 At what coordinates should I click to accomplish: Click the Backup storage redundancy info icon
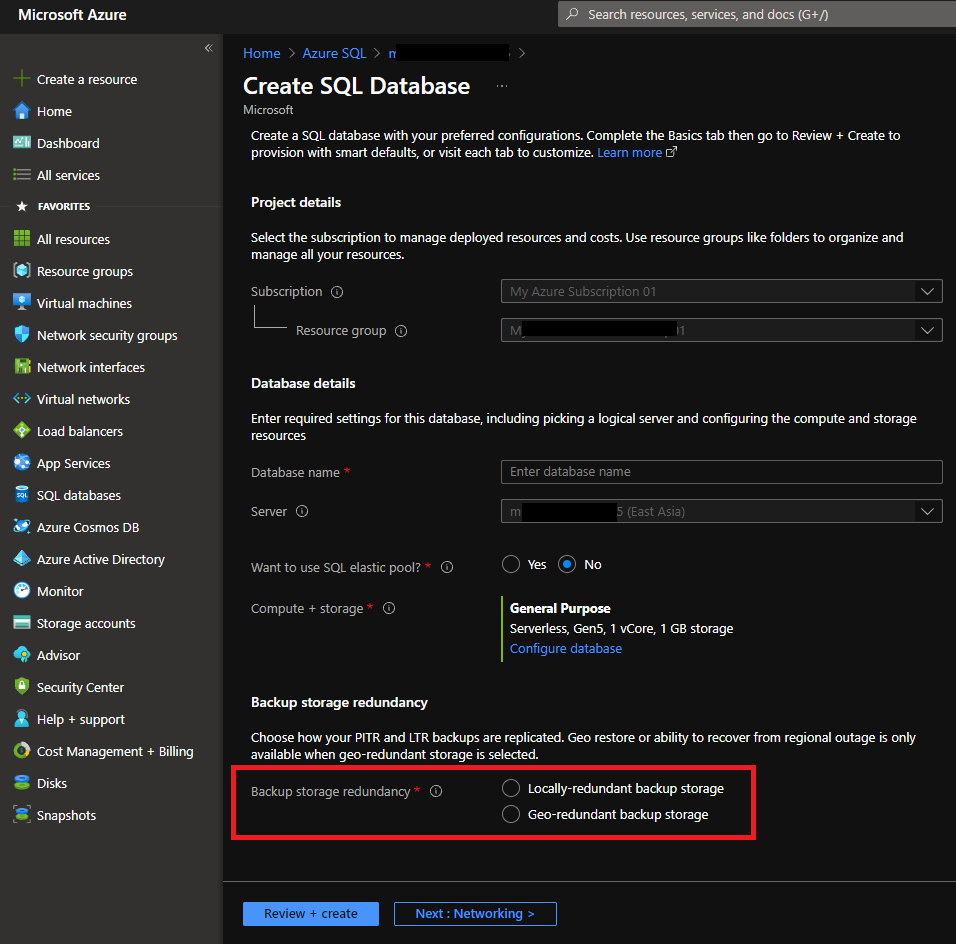(436, 791)
